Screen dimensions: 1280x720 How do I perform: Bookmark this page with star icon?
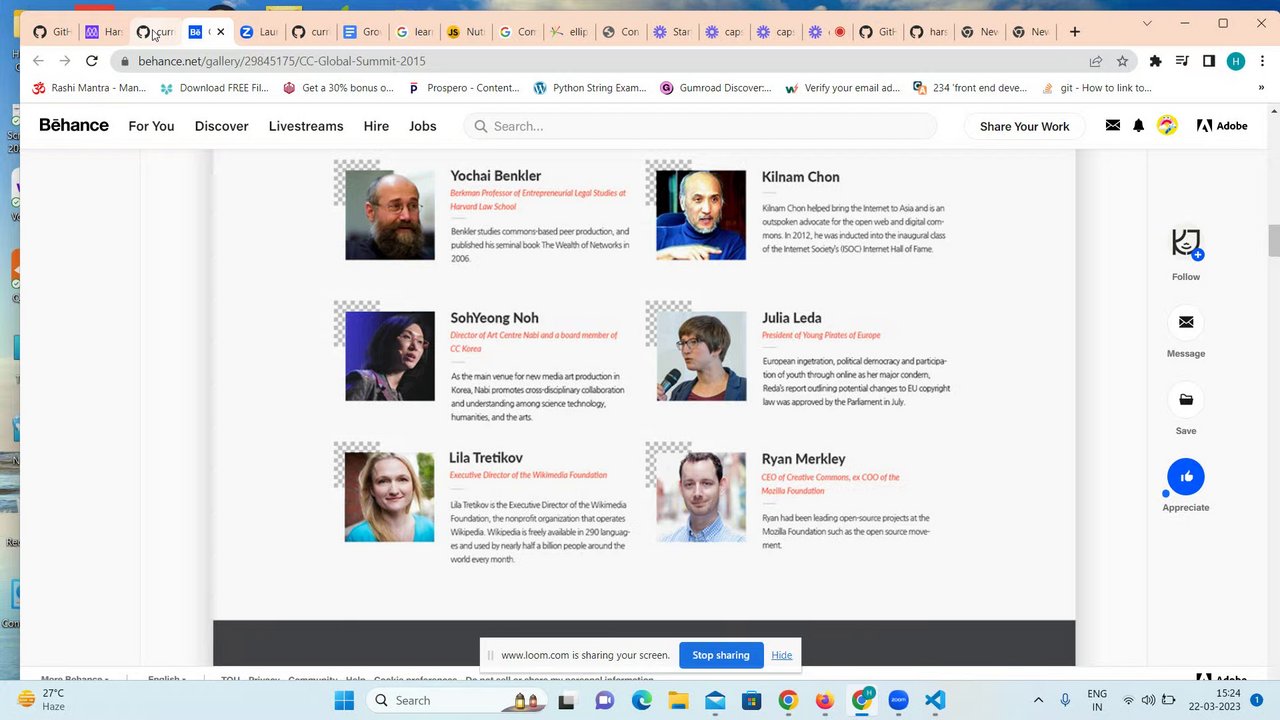click(1122, 61)
